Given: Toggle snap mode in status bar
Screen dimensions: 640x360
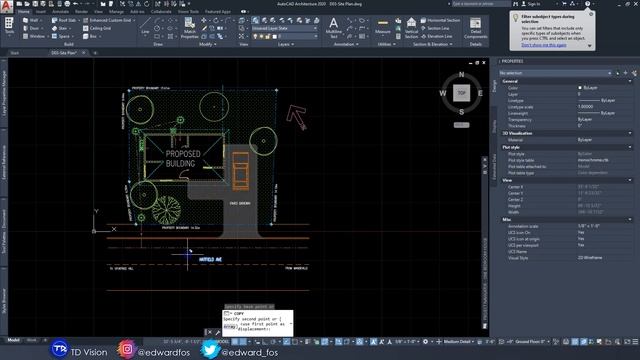Looking at the screenshot, I should [x=243, y=342].
